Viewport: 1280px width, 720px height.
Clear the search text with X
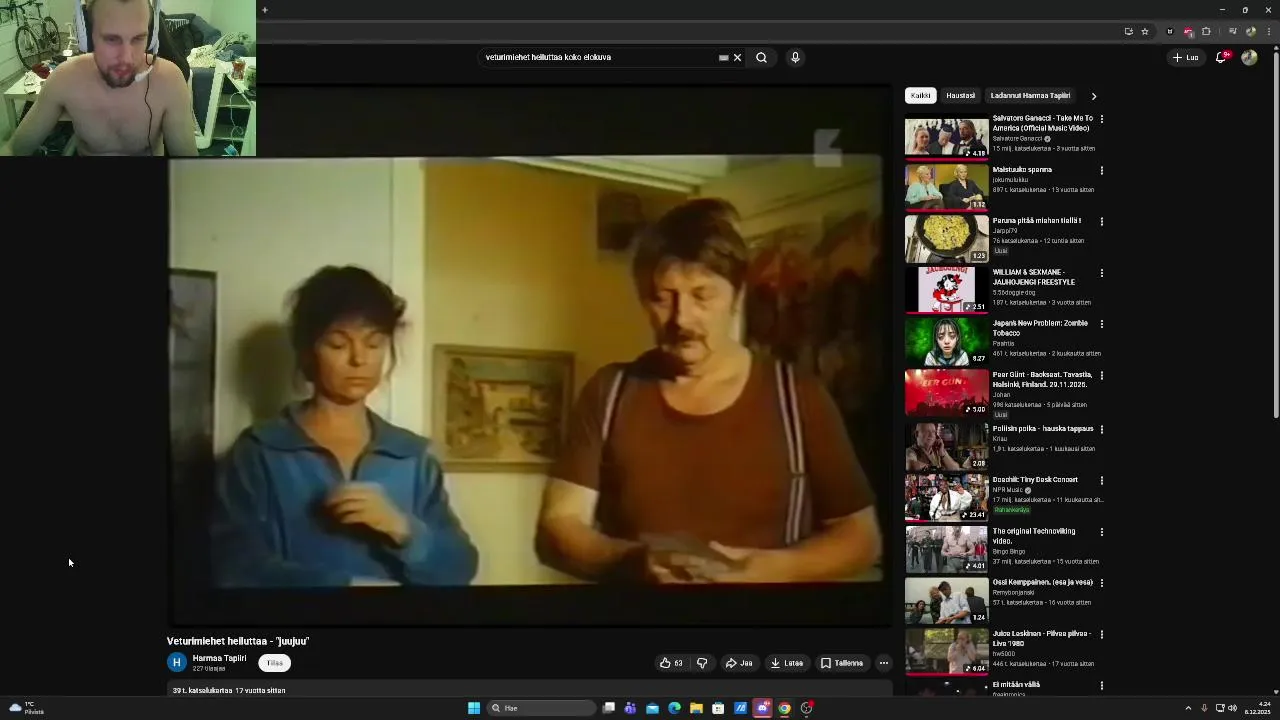738,57
